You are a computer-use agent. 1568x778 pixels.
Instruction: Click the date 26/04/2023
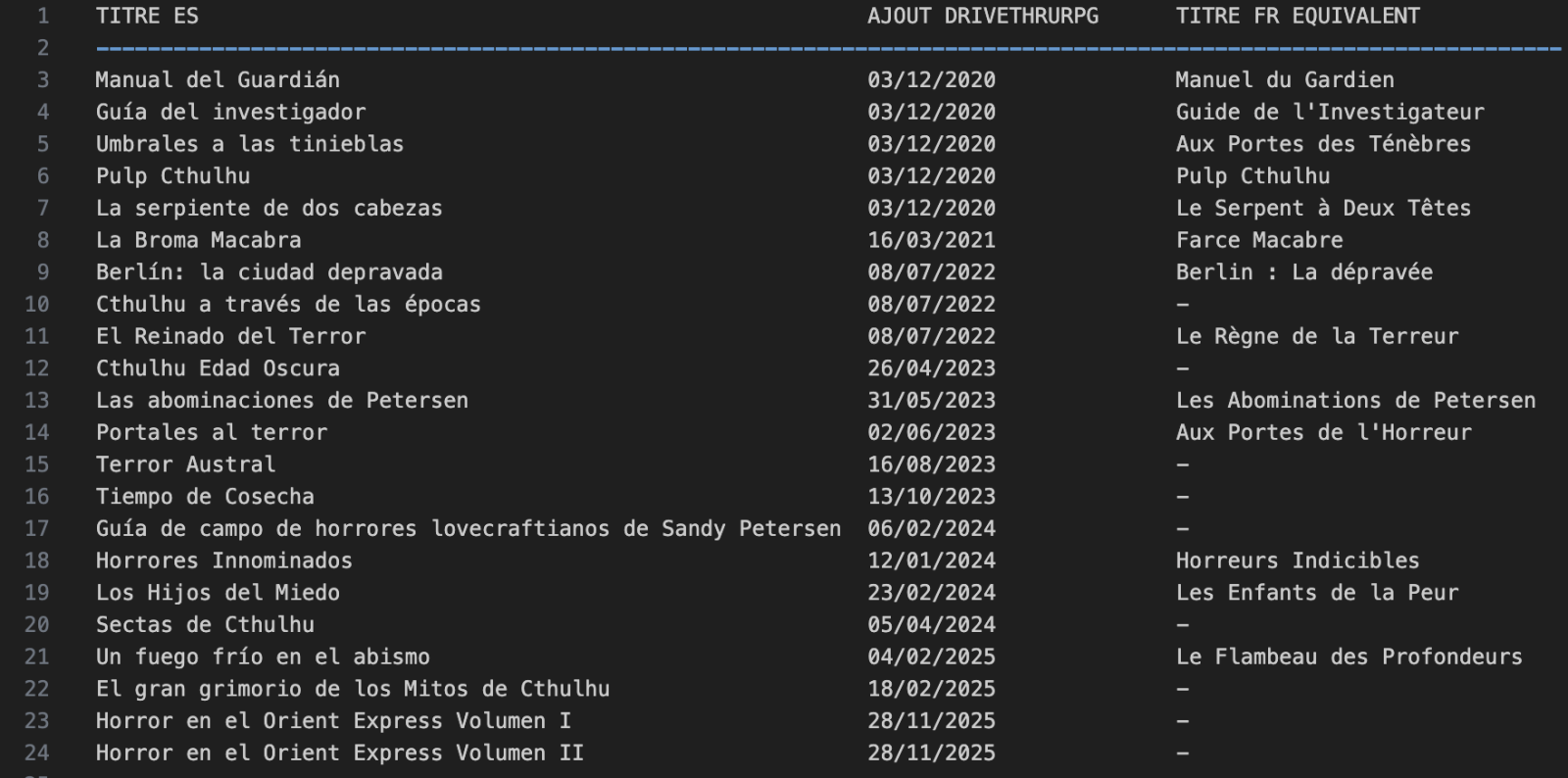coord(931,368)
